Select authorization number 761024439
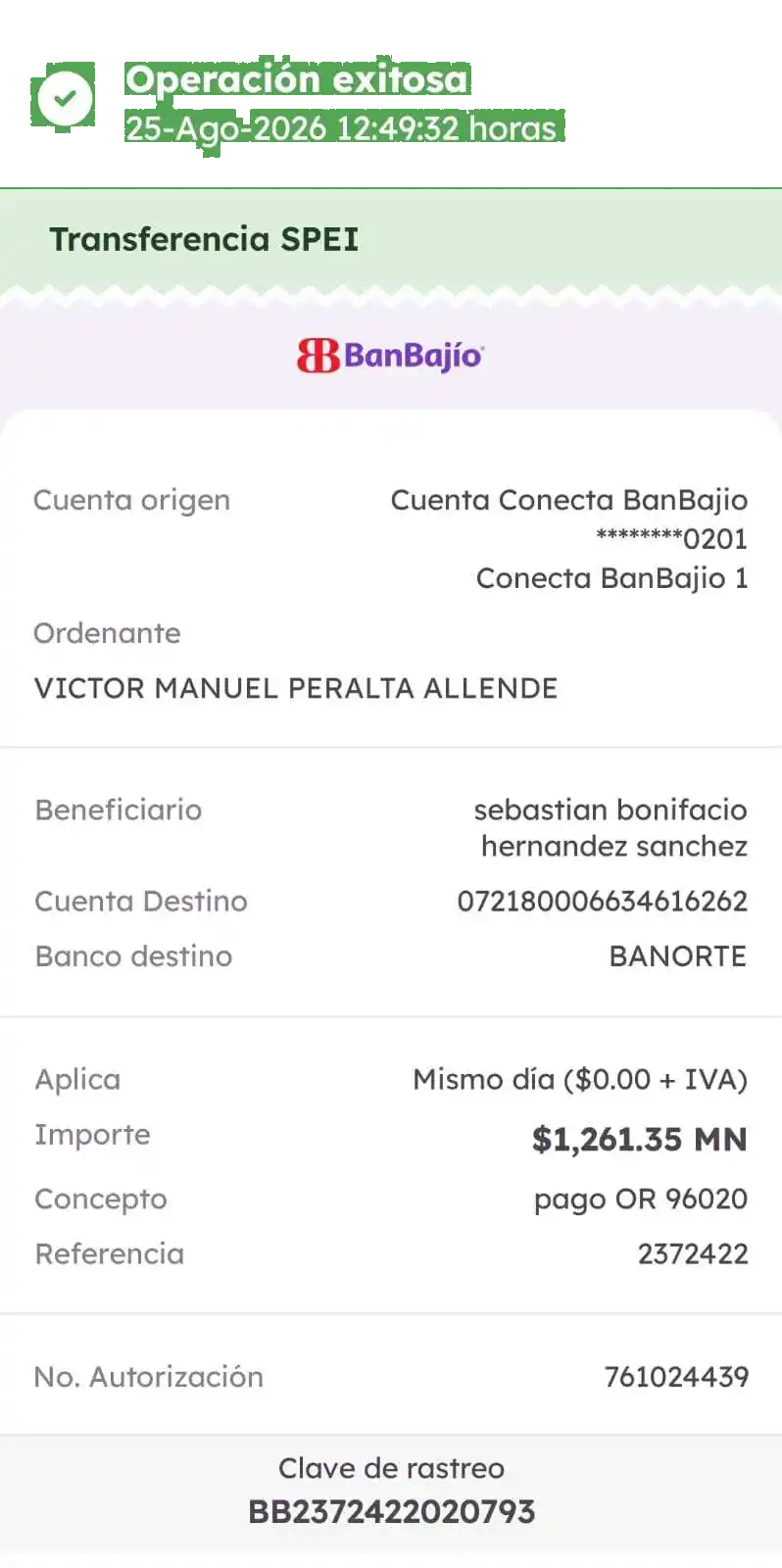 [676, 1377]
